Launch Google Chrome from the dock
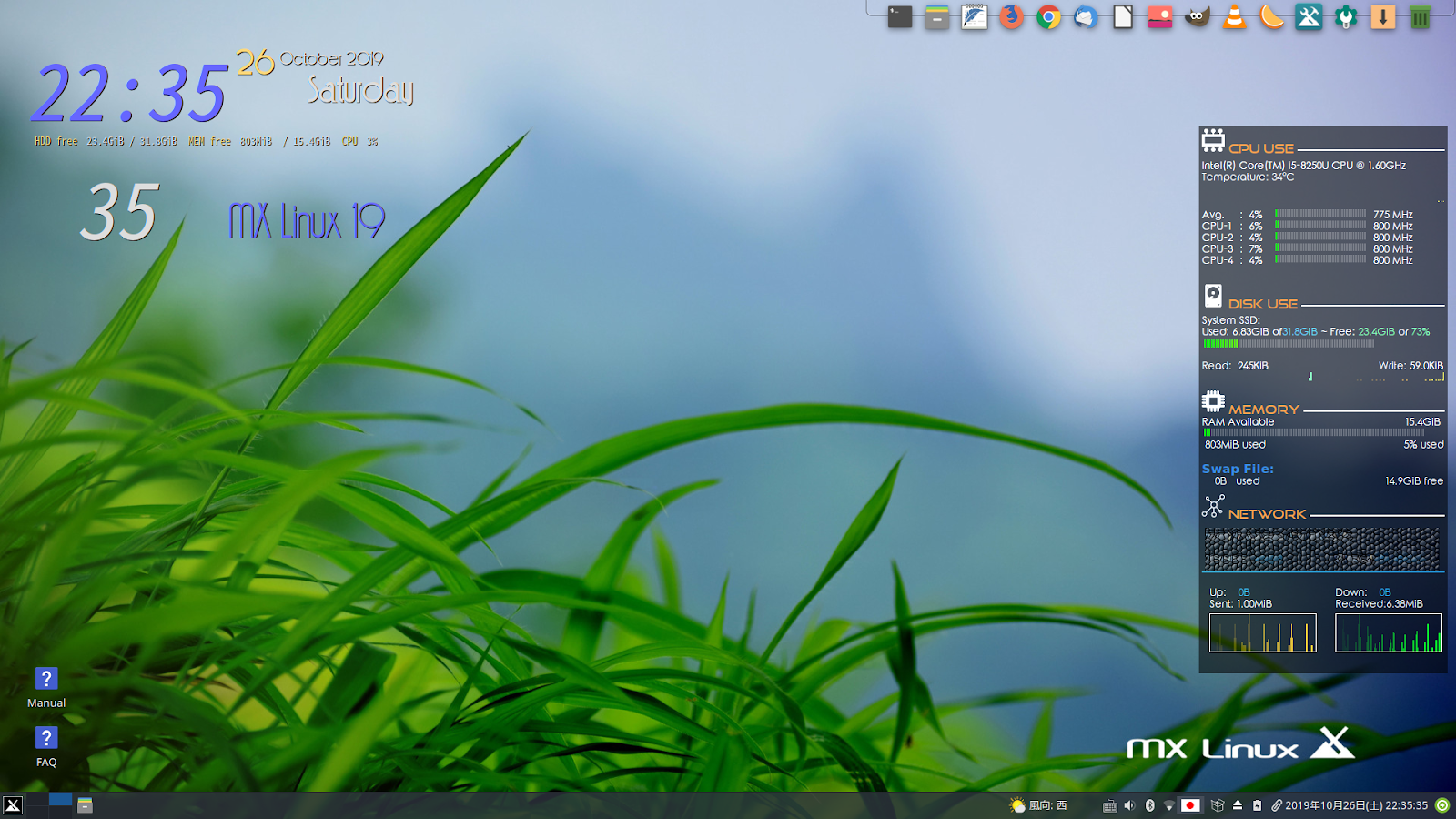The height and width of the screenshot is (819, 1456). [1049, 16]
